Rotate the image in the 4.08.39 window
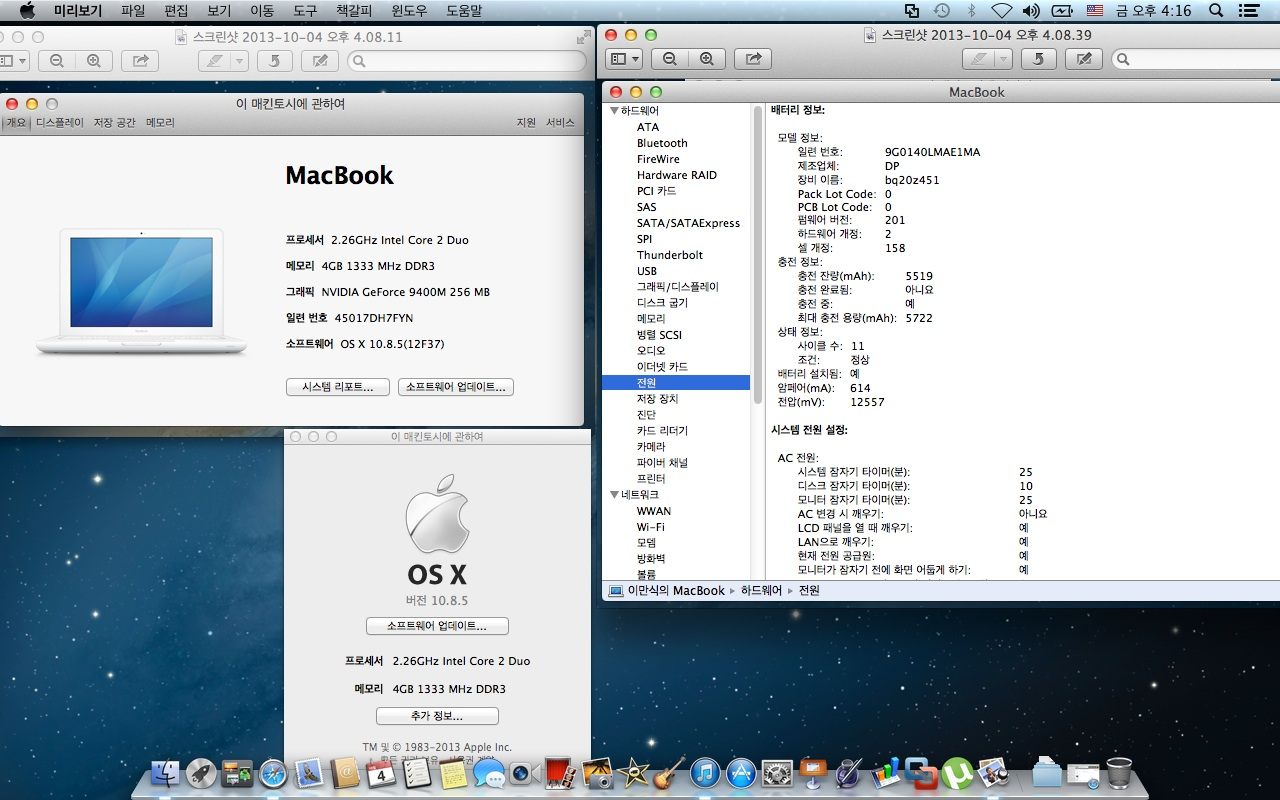 (x=1038, y=59)
